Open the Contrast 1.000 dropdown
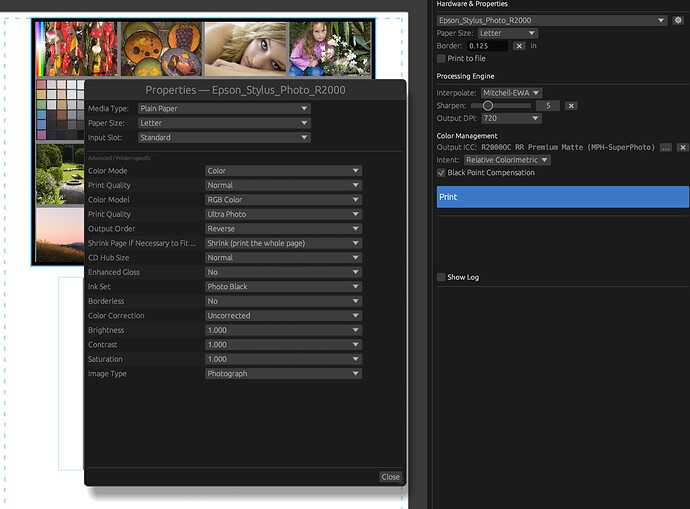The width and height of the screenshot is (690, 509). click(x=283, y=345)
